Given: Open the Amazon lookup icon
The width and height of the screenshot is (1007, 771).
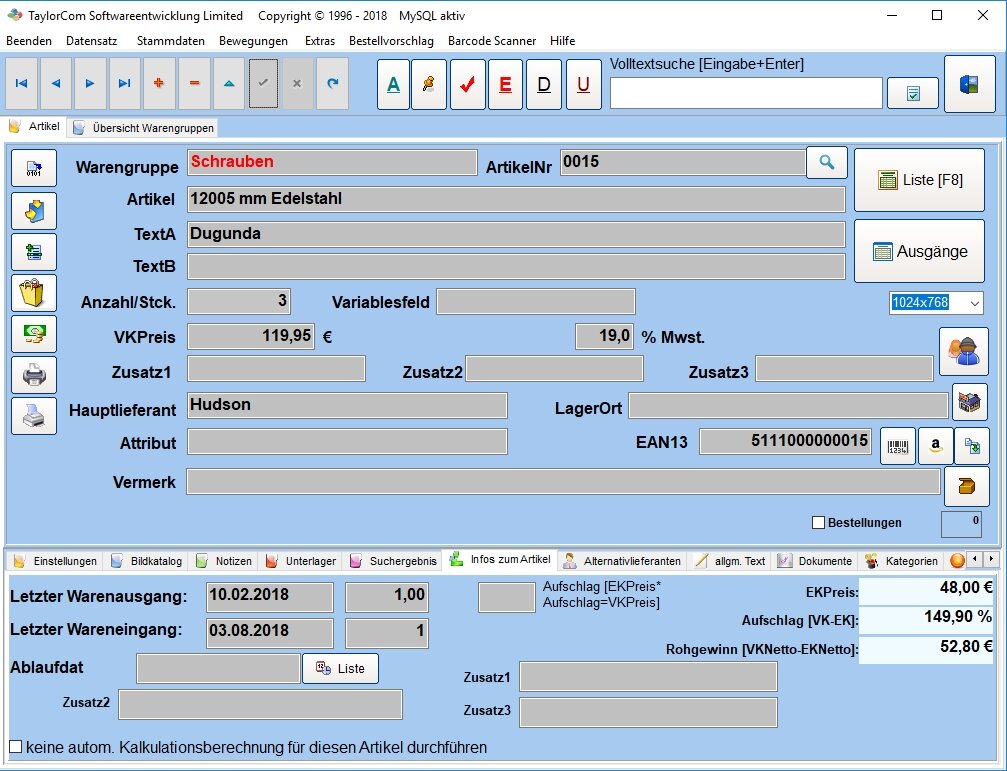Looking at the screenshot, I should click(x=934, y=446).
